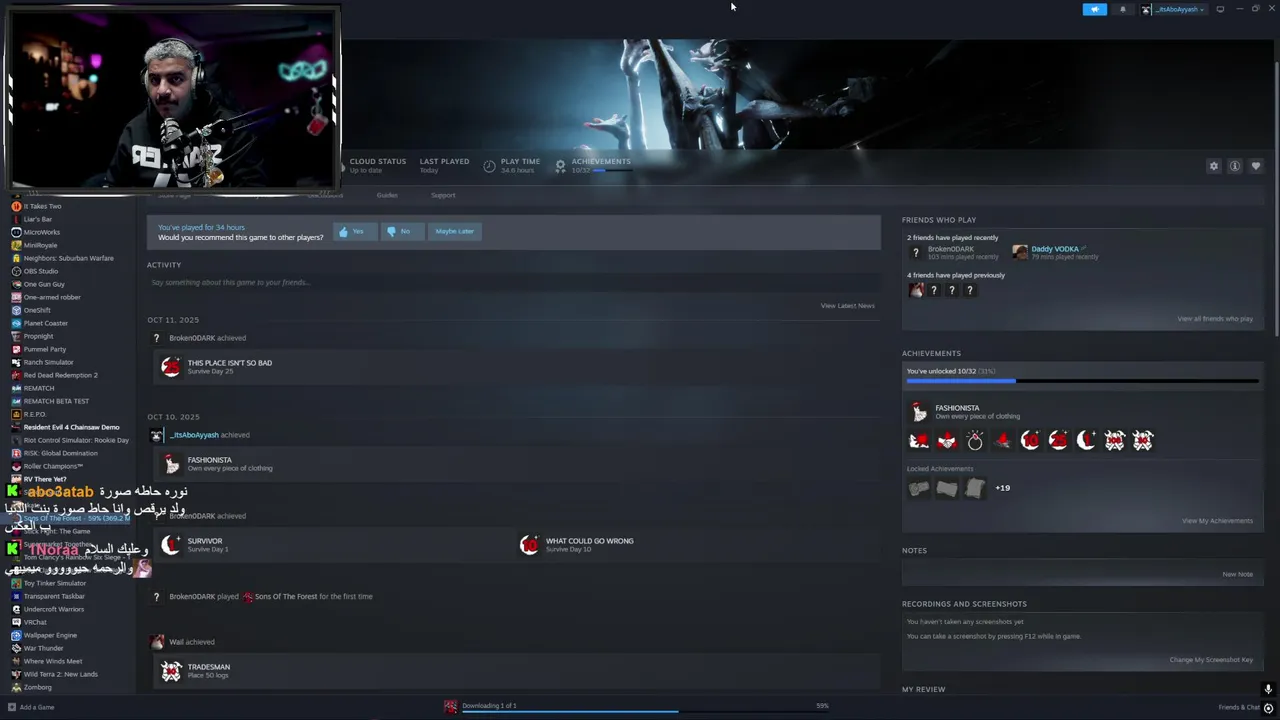
Task: Select Toy Tinker Simulator in library
Action: pyautogui.click(x=55, y=583)
